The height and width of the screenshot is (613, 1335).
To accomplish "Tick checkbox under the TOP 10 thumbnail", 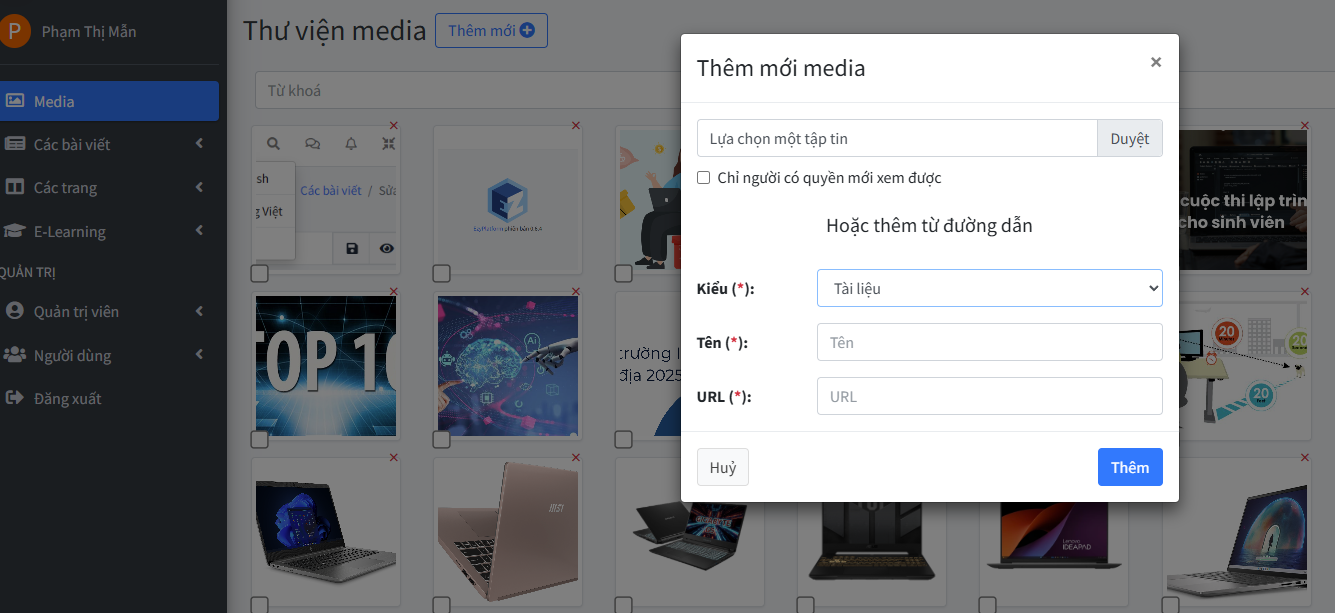I will pos(259,440).
